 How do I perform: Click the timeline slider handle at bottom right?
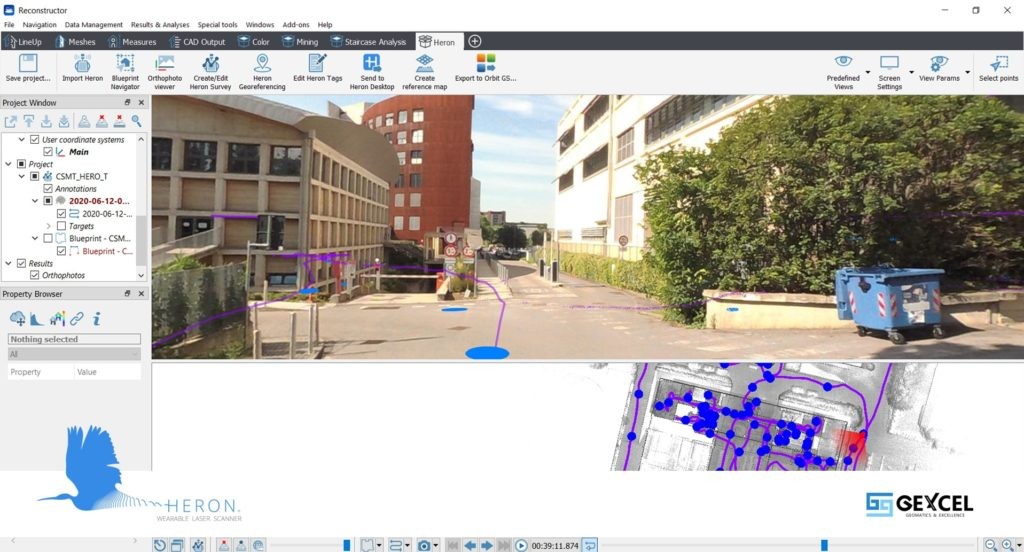(824, 545)
